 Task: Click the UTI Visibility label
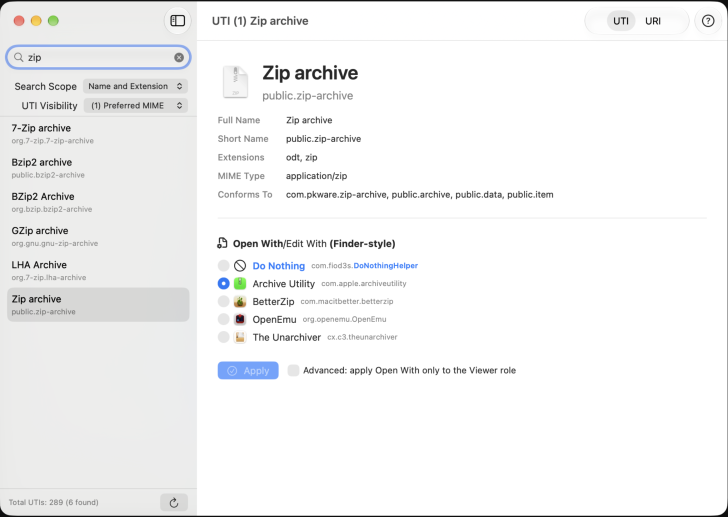(49, 106)
